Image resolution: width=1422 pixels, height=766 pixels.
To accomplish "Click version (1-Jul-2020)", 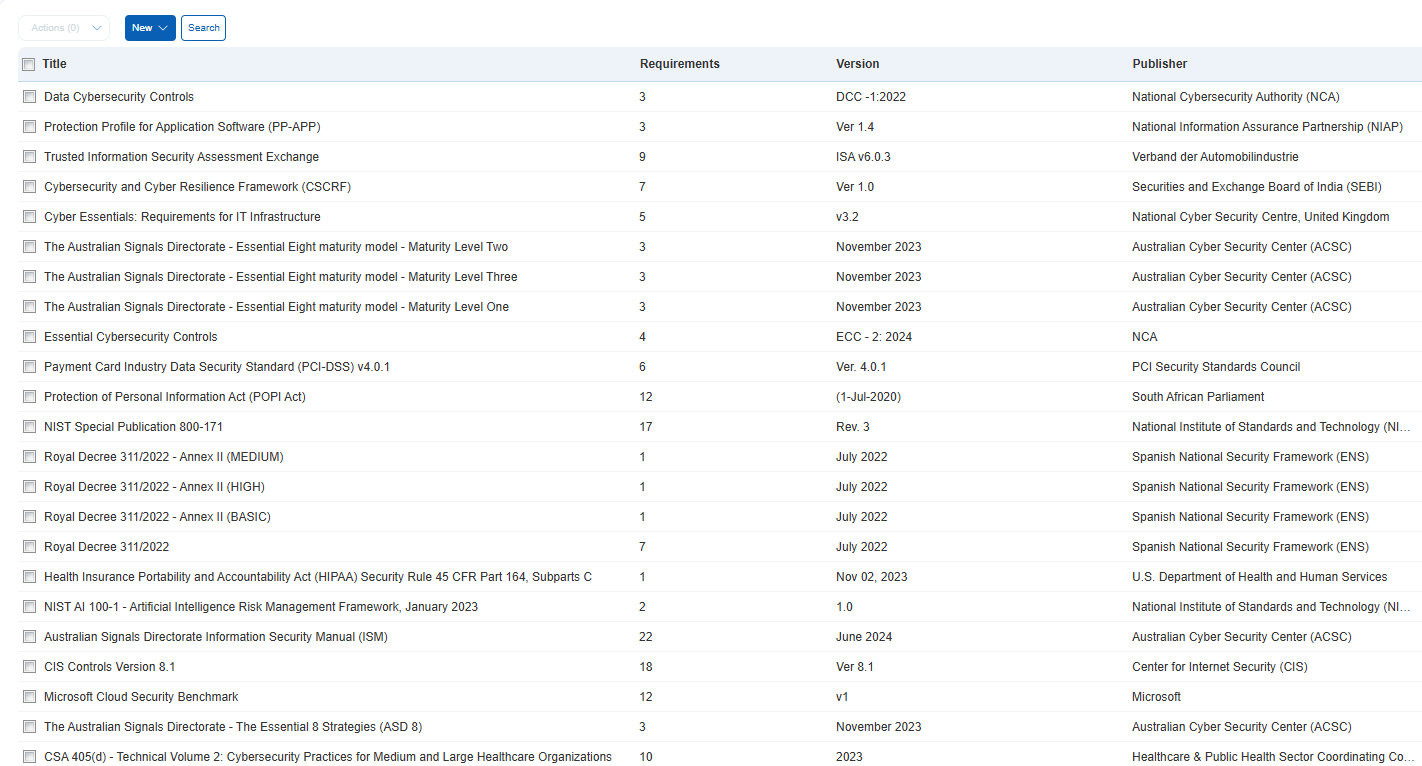I will point(868,397).
